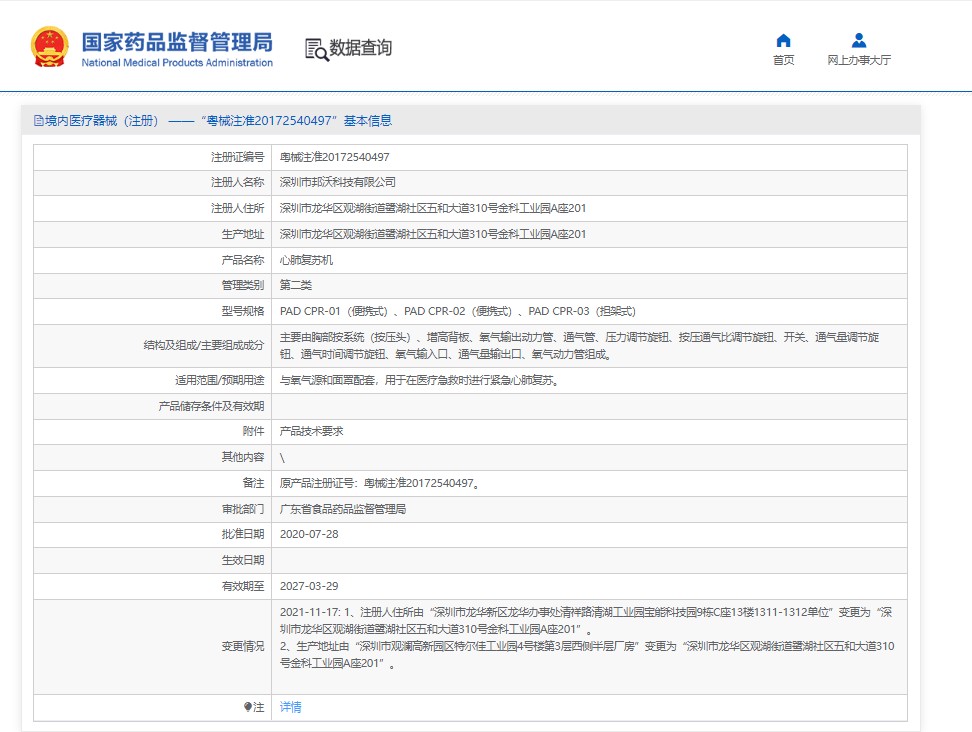Click the approval date 2020-07-28
The image size is (972, 732).
(x=309, y=534)
